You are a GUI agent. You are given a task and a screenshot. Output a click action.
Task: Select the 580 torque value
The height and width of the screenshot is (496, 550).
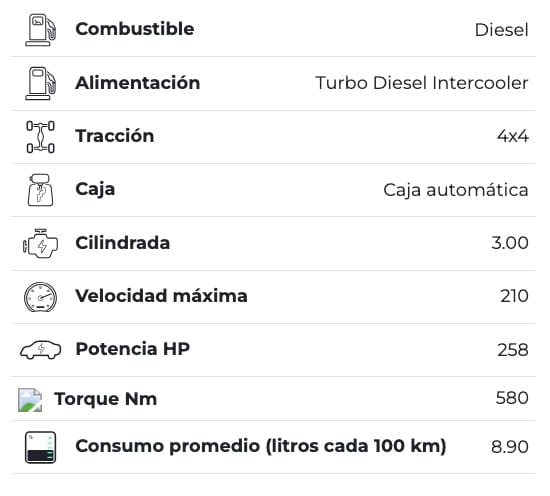click(512, 398)
